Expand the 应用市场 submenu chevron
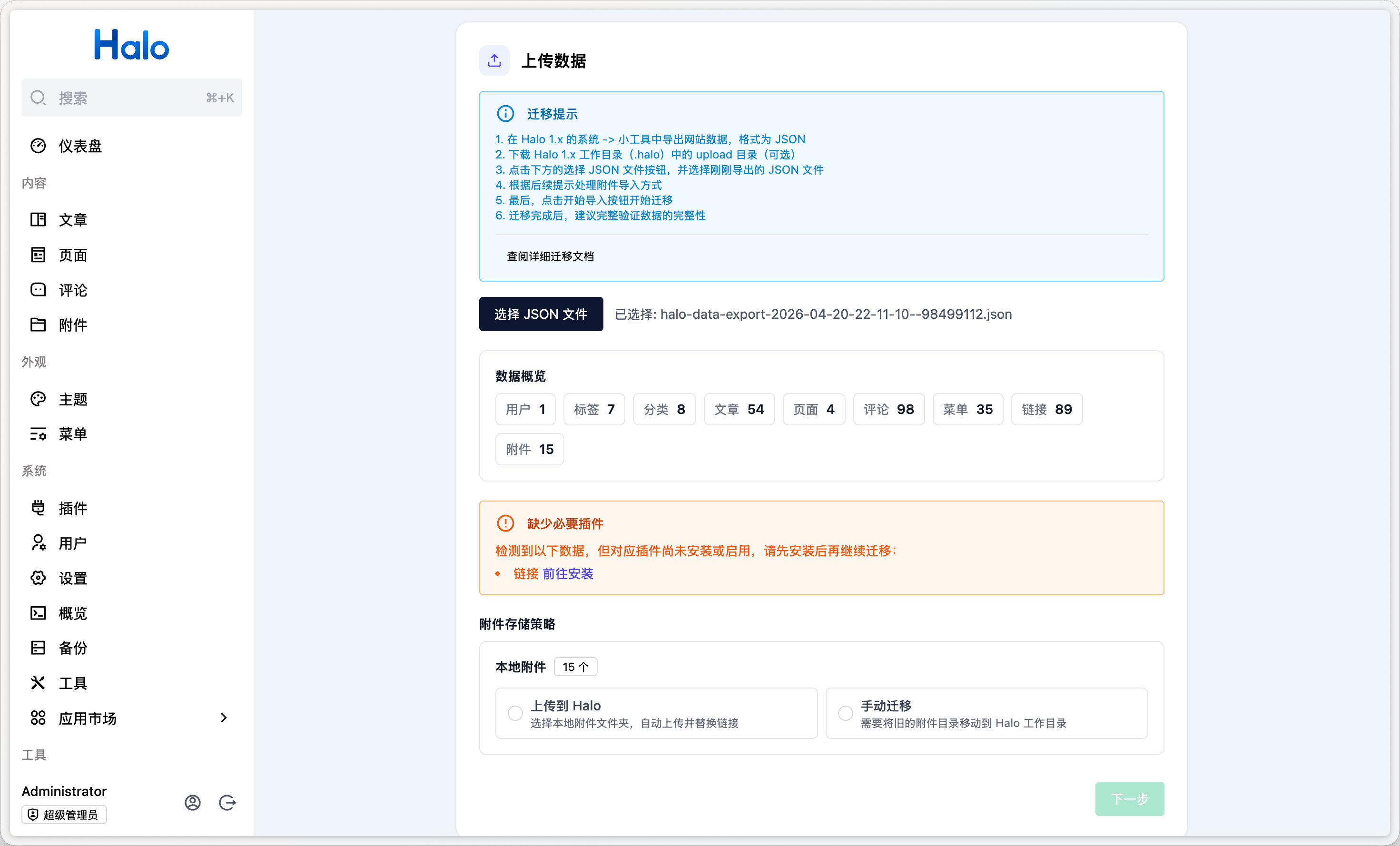The height and width of the screenshot is (846, 1400). 223,718
